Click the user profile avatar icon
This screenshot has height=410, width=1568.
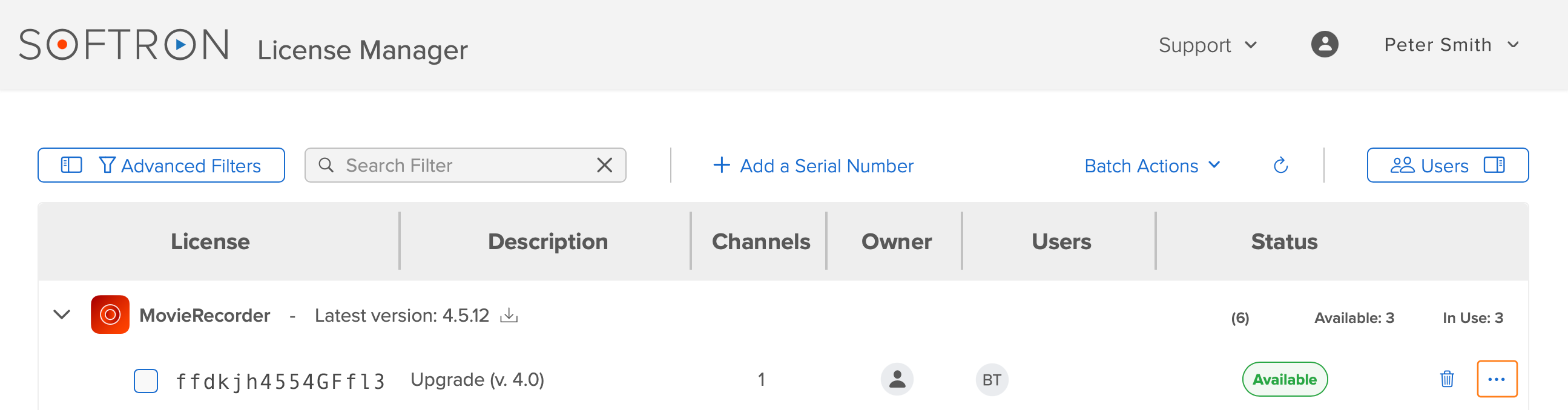[x=1324, y=44]
